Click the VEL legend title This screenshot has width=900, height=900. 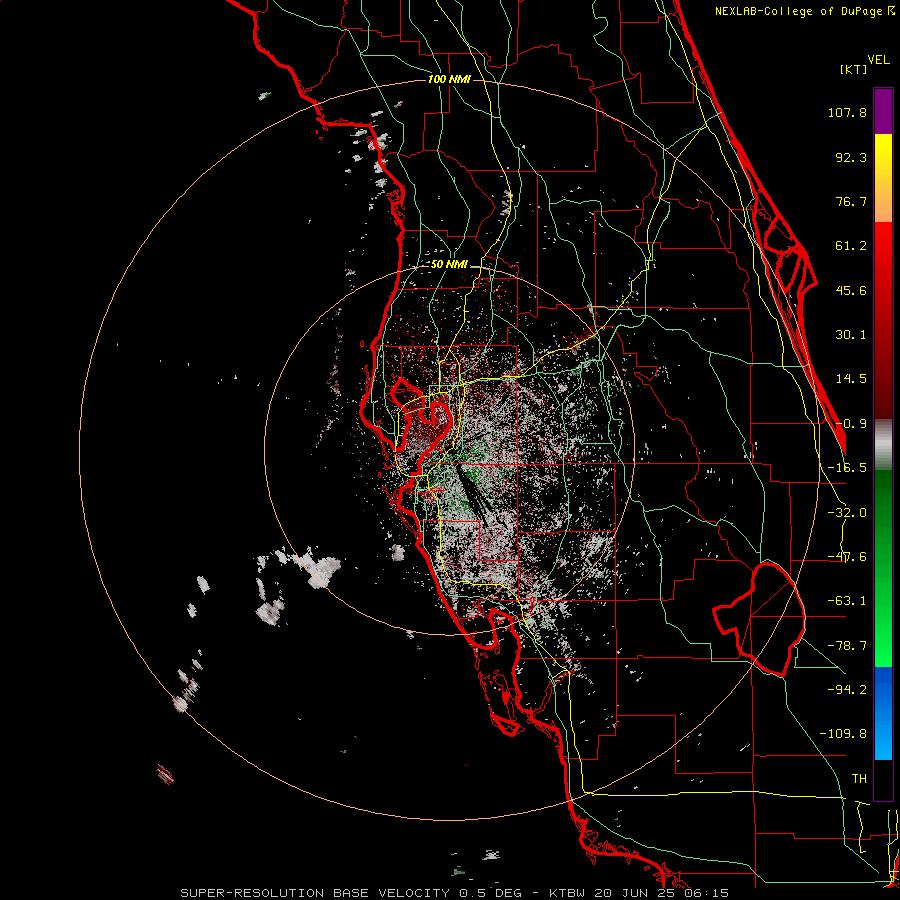[878, 60]
